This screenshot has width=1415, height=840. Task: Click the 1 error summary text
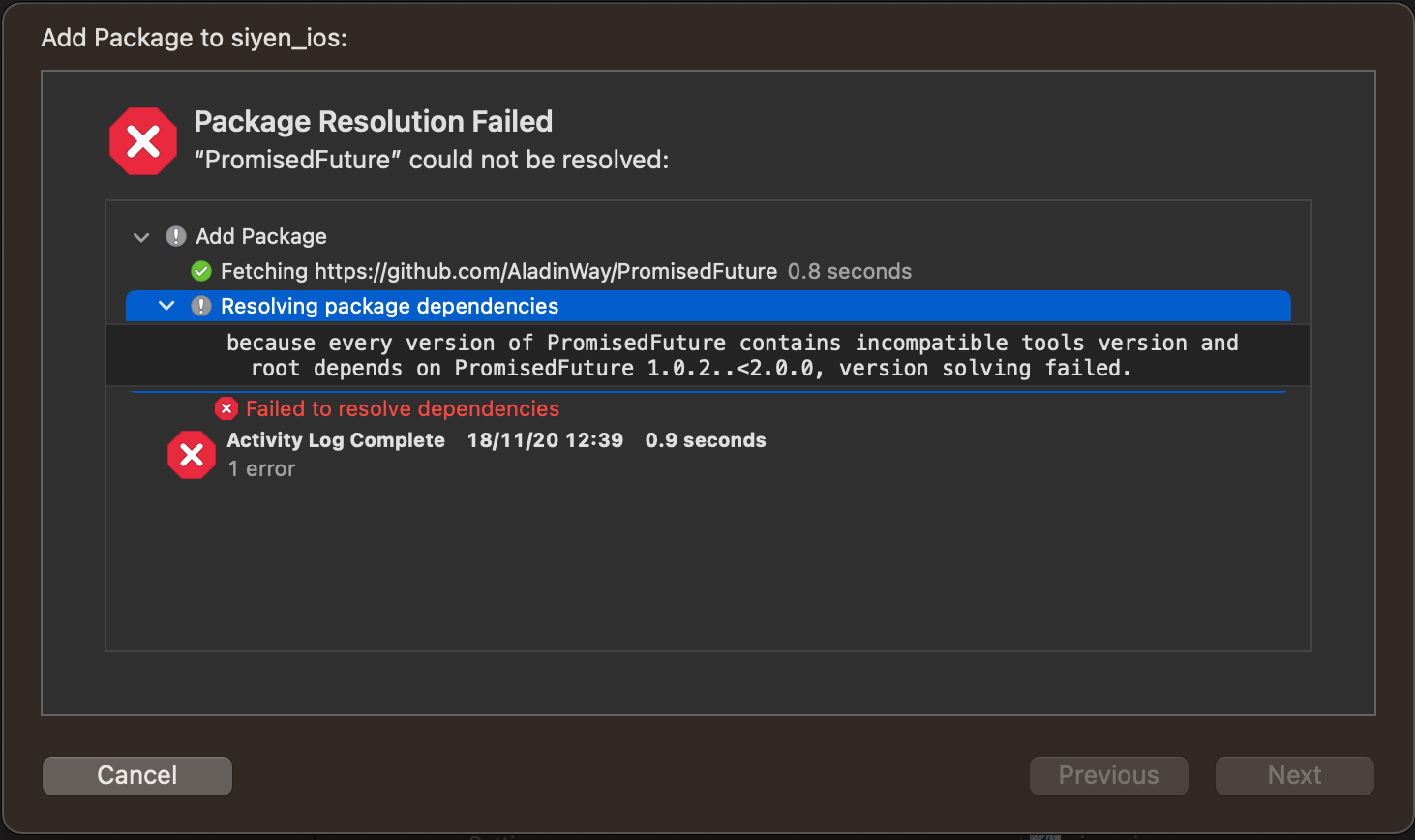(261, 468)
